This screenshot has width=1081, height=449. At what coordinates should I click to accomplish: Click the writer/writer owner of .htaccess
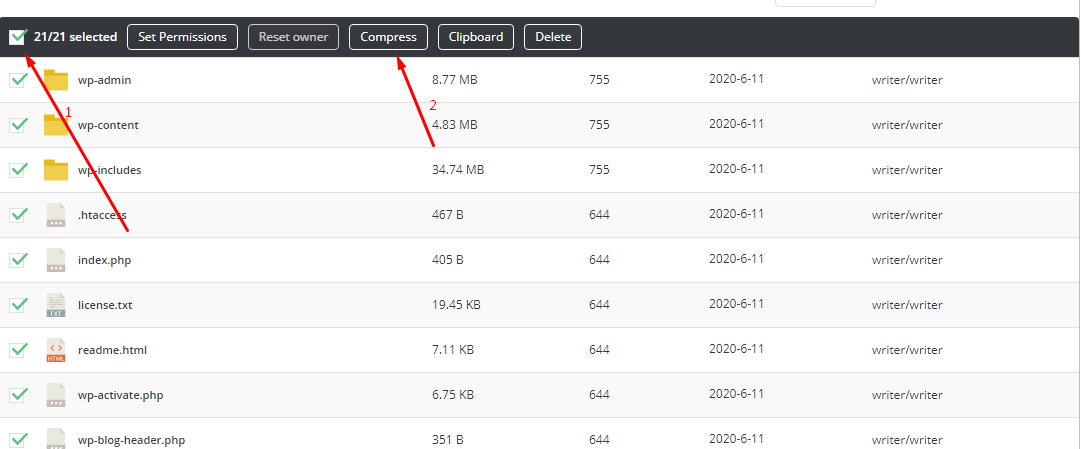coord(907,215)
